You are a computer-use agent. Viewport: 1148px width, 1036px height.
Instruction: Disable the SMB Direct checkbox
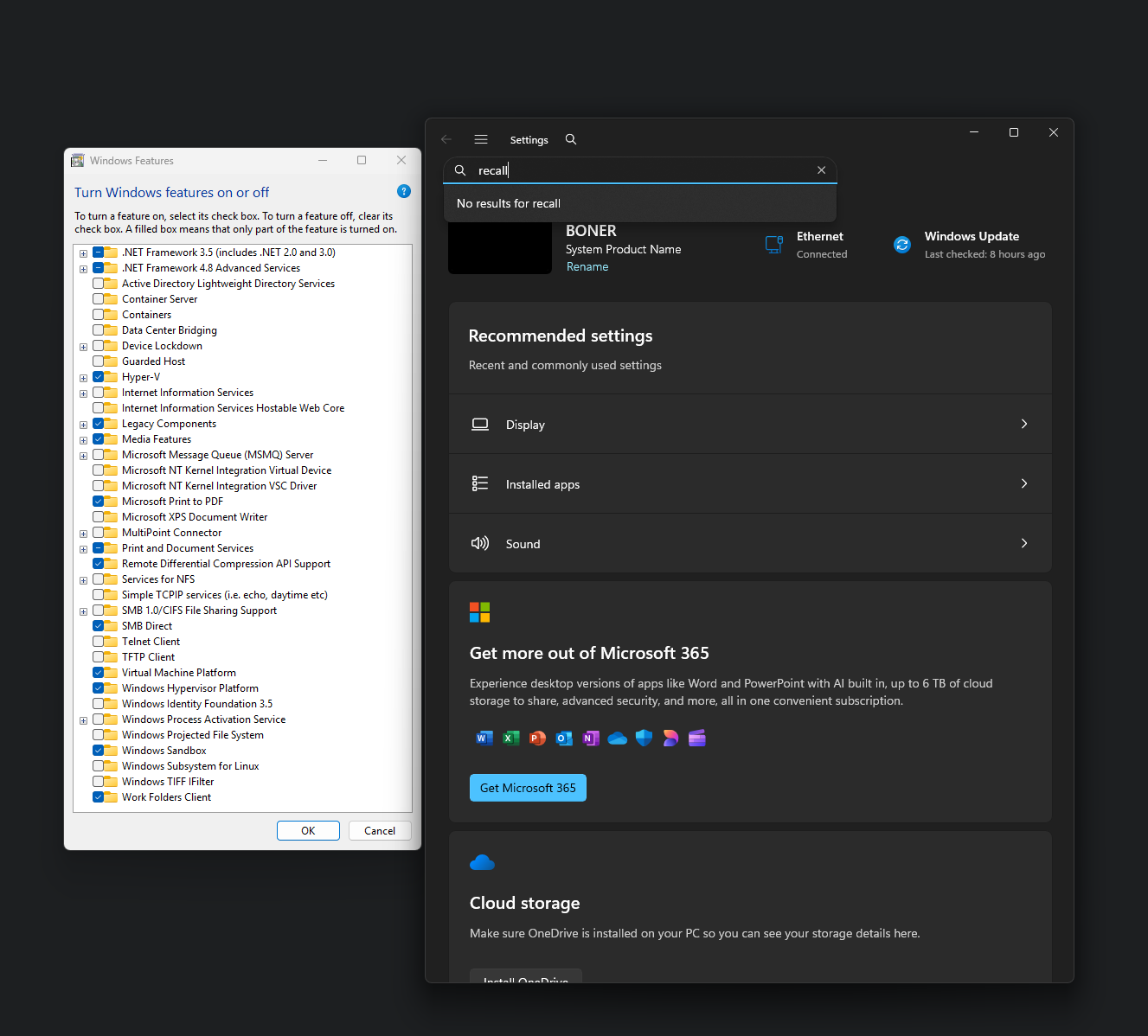click(98, 626)
